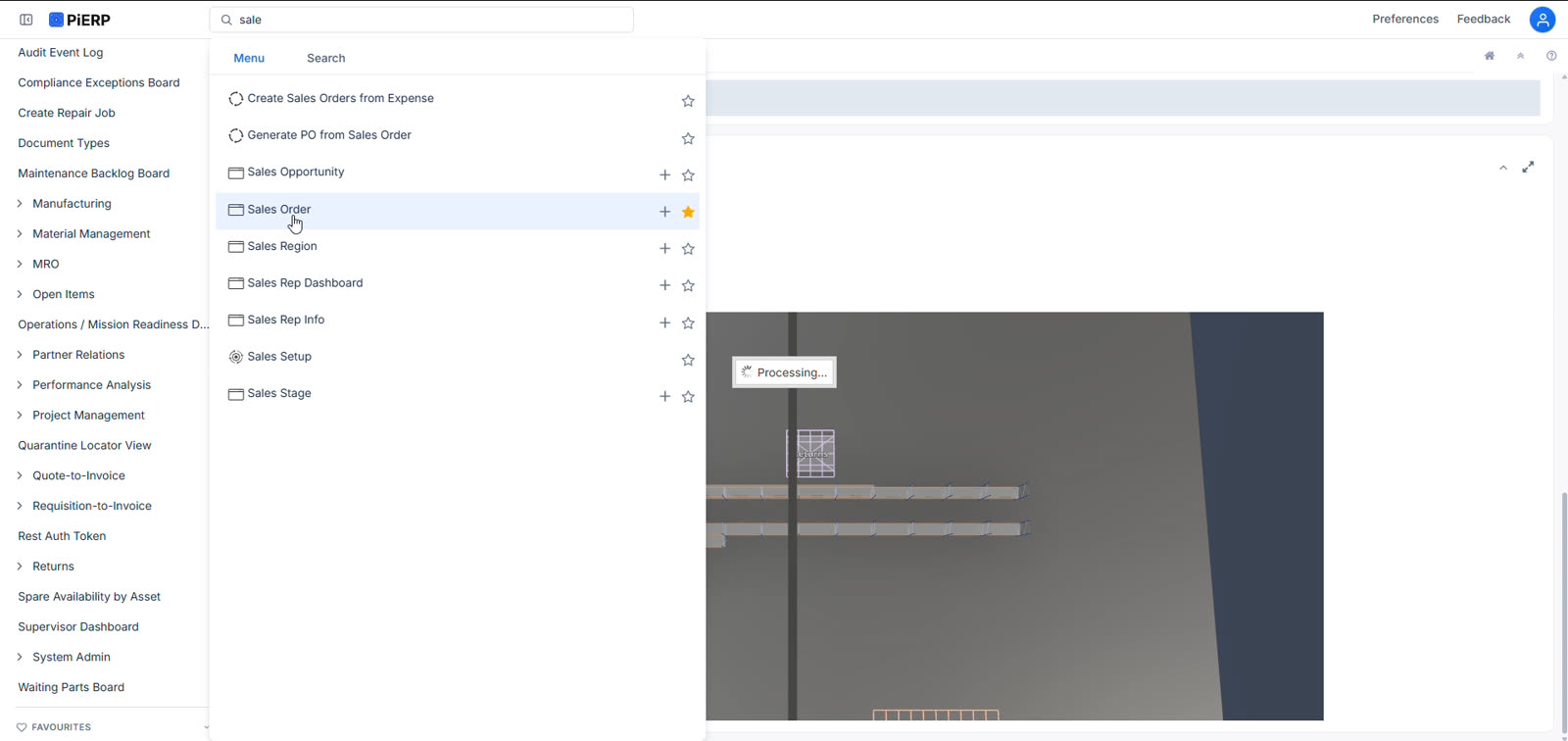Expand the MRO tree node
1568x741 pixels.
(x=20, y=265)
